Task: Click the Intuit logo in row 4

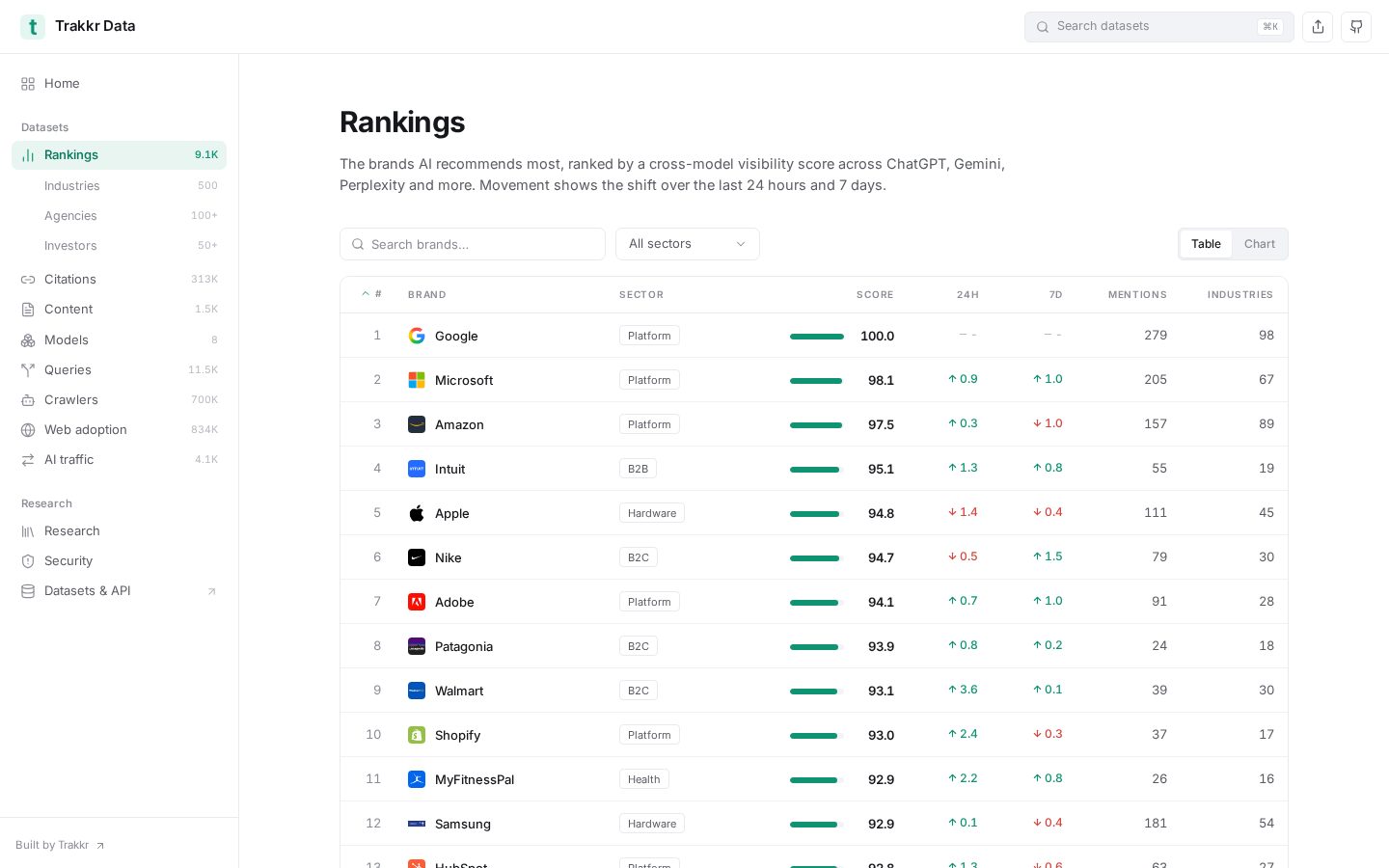Action: [417, 469]
